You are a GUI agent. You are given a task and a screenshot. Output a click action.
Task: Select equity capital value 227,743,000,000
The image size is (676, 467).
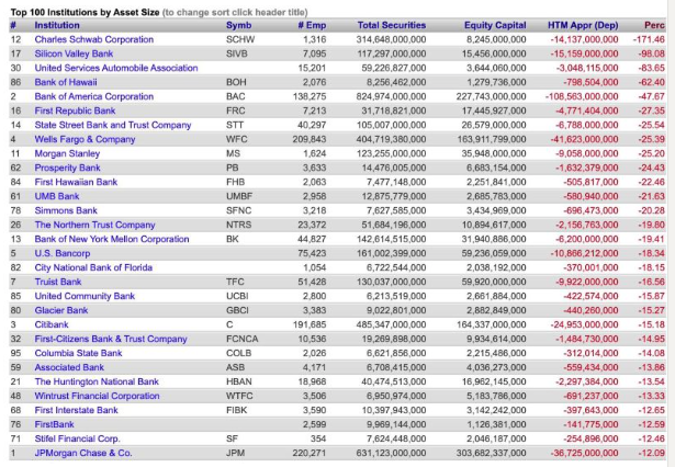(491, 97)
